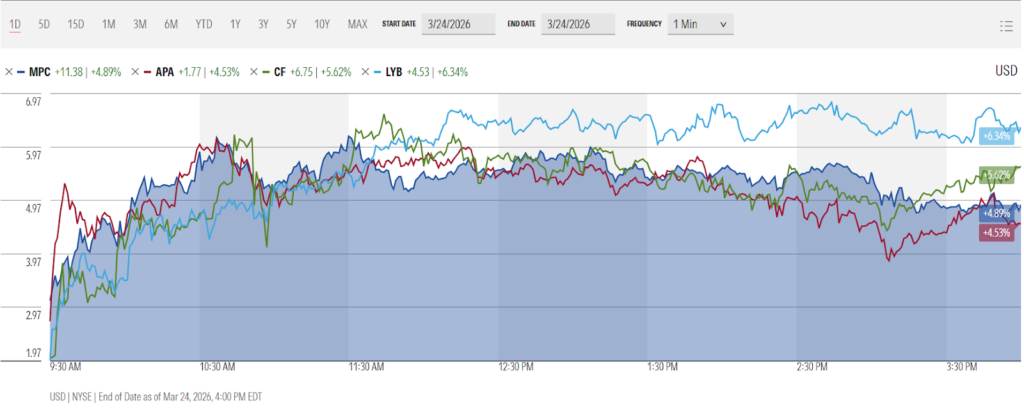Click the APA +4.53% end label
The image size is (1024, 410).
point(997,232)
